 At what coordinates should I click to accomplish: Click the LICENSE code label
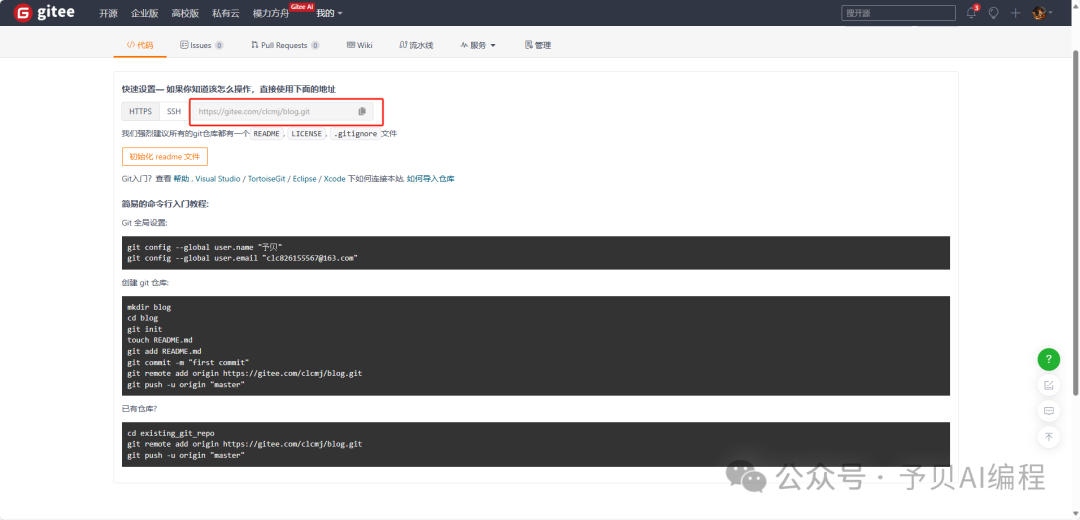coord(306,134)
